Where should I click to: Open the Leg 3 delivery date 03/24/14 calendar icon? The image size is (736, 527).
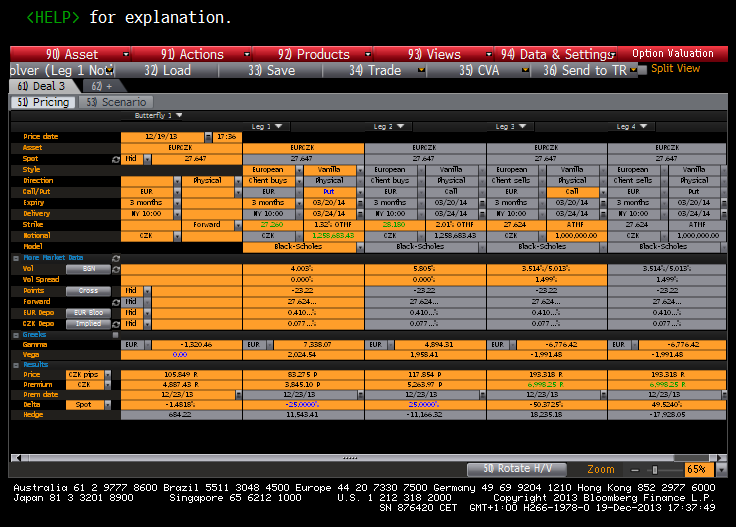604,214
